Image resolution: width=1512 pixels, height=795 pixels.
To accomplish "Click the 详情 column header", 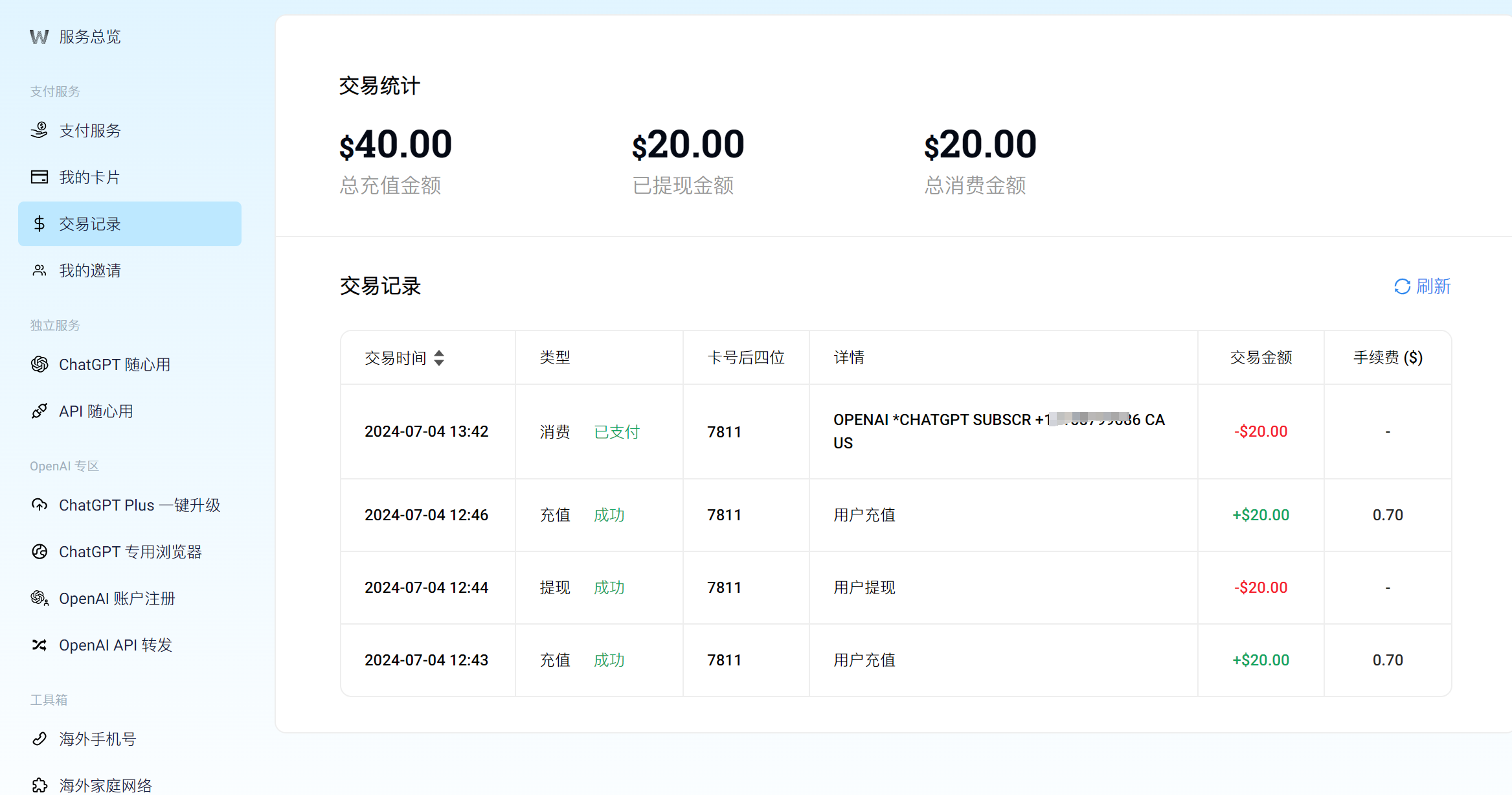I will 1003,358.
